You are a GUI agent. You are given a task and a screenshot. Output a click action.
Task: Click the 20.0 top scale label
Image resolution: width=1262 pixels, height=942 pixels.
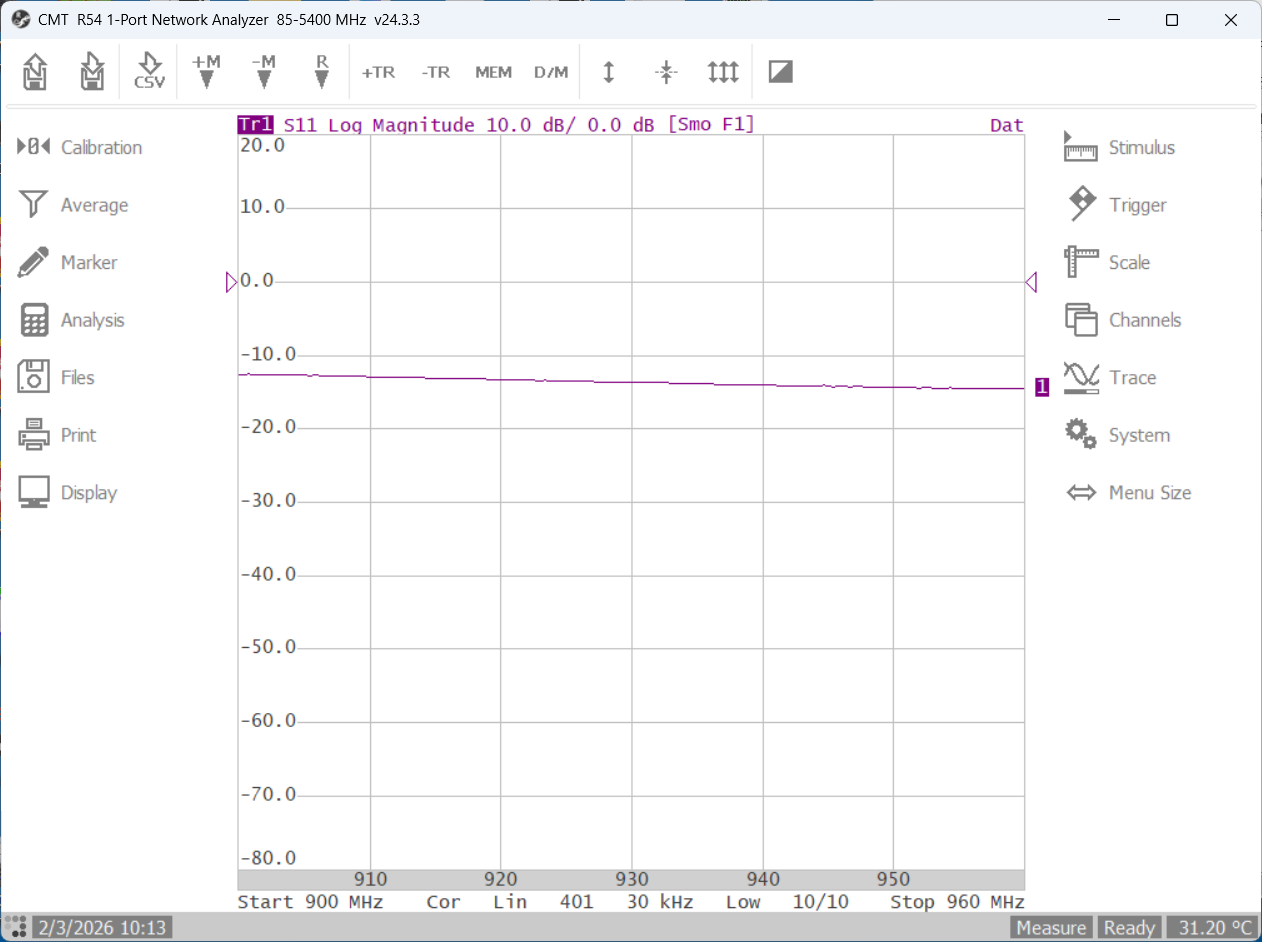(263, 145)
